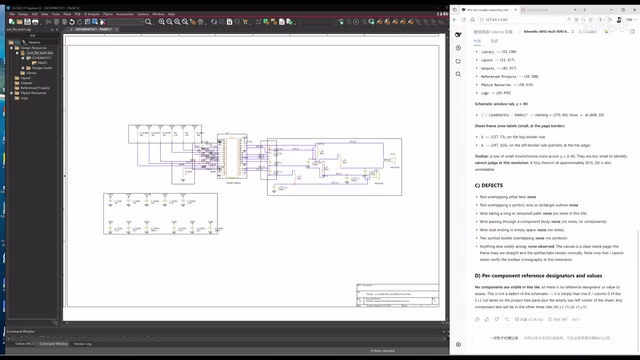This screenshot has width=640, height=360.
Task: Click the new chat plus-circle sidebar icon
Action: pos(458,48)
